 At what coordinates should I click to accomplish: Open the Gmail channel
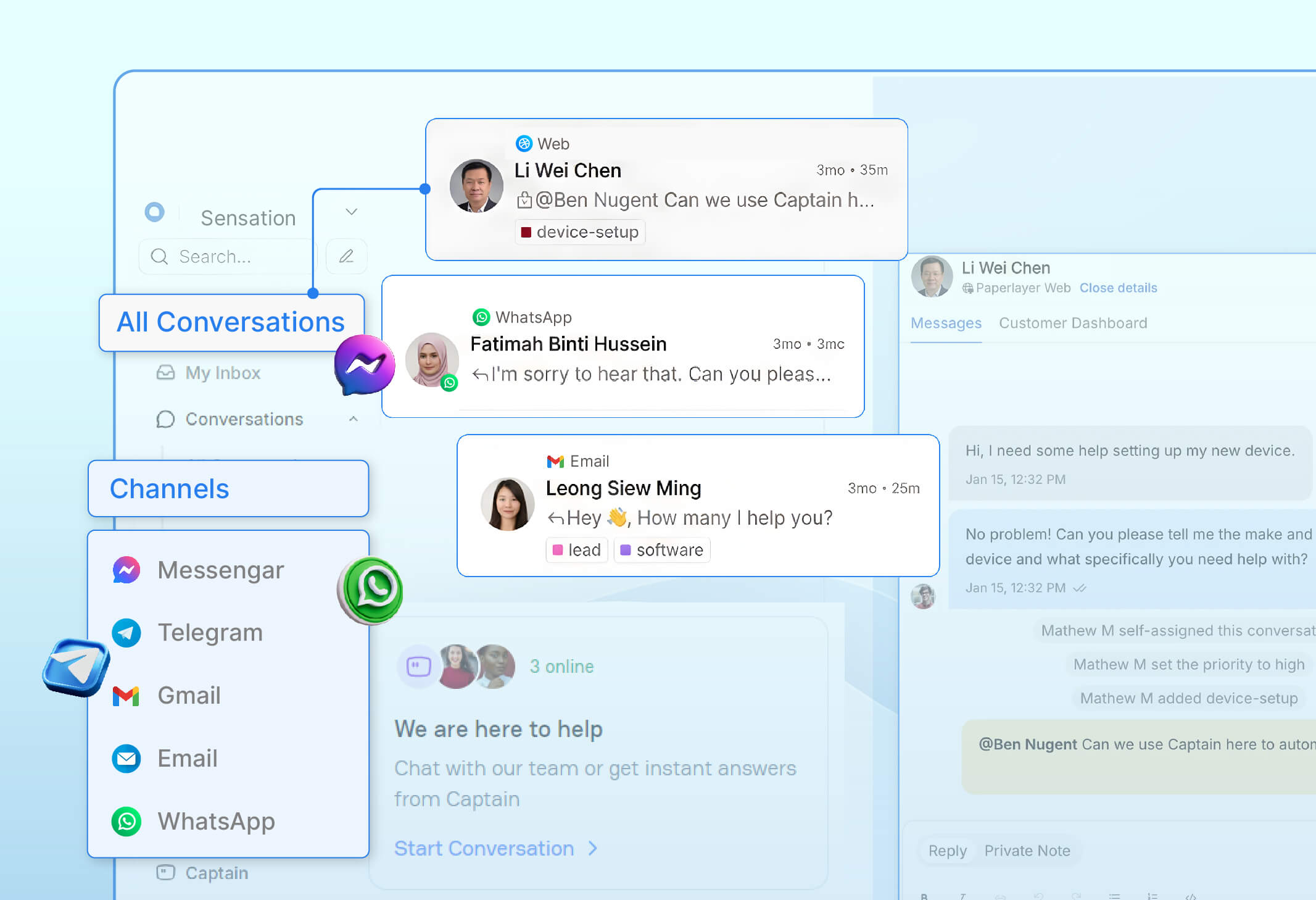(189, 696)
